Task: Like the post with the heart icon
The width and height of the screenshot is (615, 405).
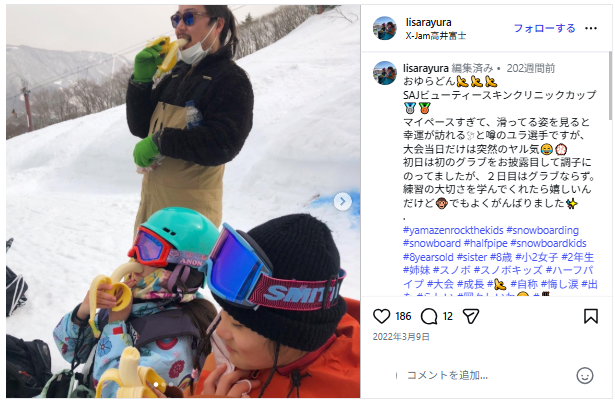Action: (381, 316)
